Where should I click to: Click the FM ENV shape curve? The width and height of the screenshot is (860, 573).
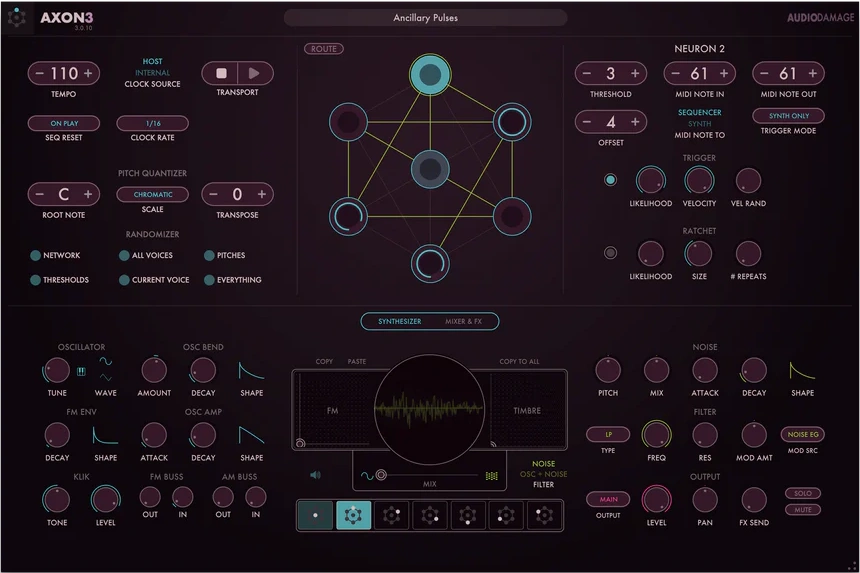pos(105,435)
